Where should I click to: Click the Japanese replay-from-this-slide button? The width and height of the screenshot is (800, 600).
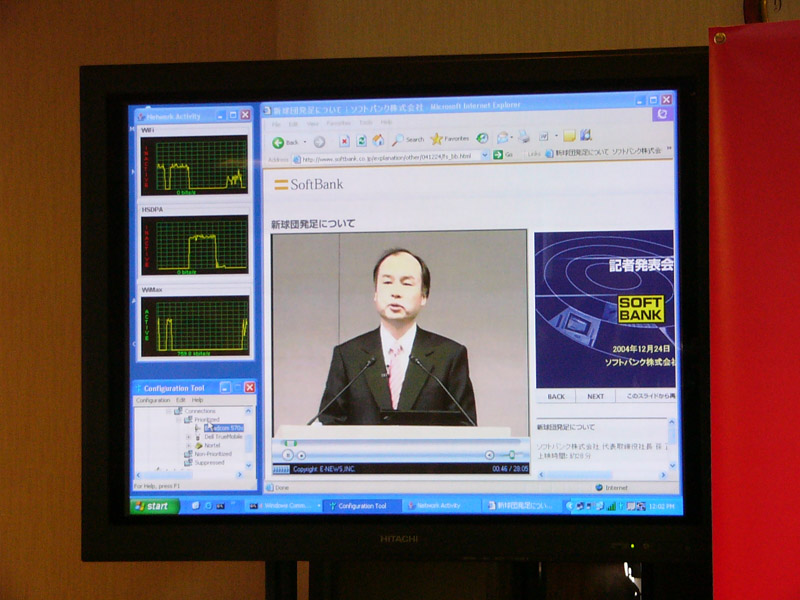[x=646, y=396]
